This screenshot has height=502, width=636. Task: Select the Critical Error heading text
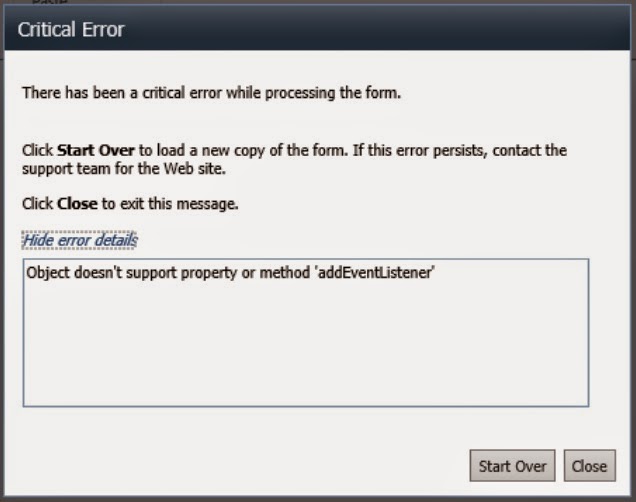(71, 30)
